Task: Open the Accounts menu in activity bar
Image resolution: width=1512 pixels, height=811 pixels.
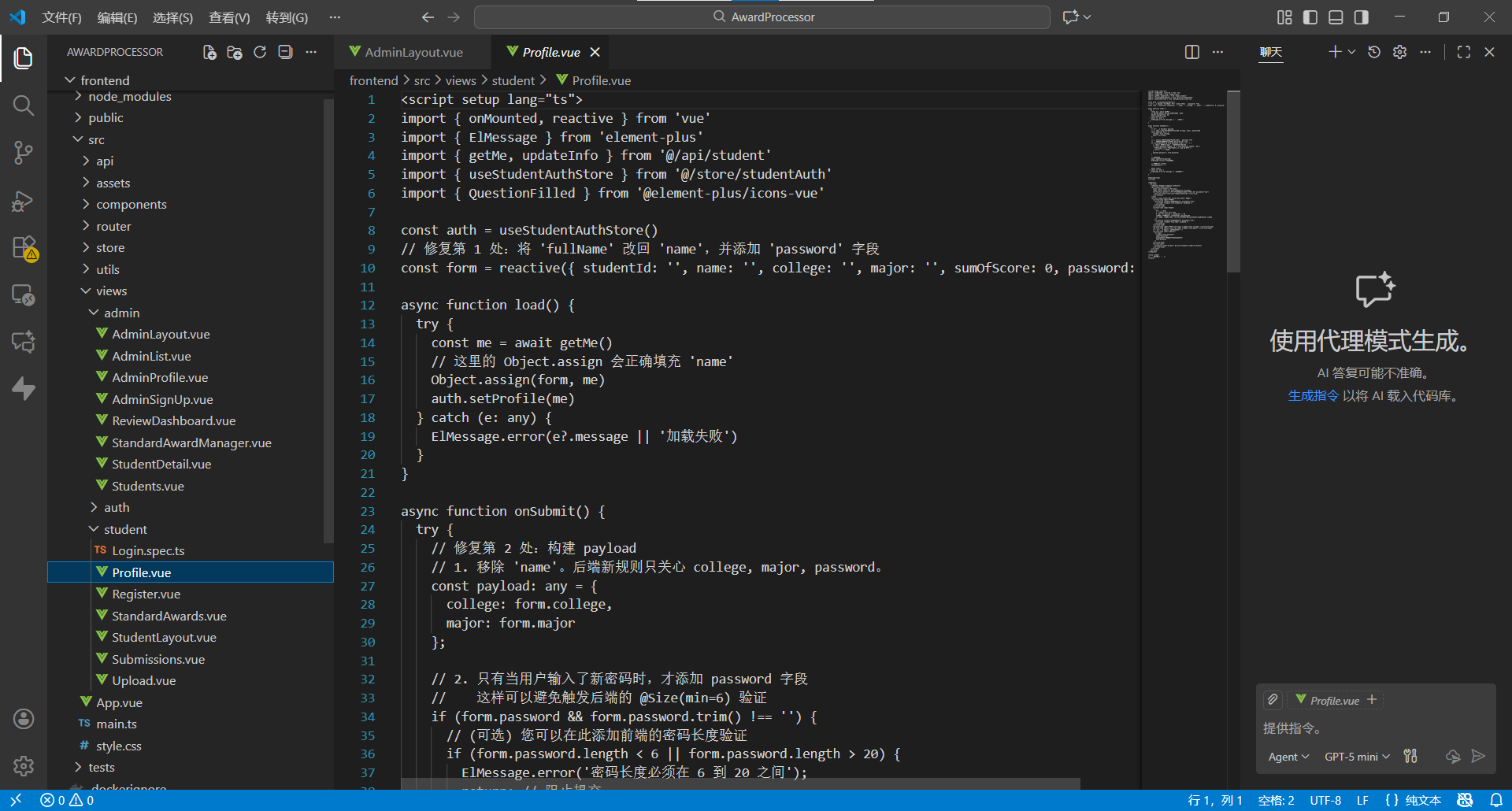Action: pyautogui.click(x=24, y=718)
